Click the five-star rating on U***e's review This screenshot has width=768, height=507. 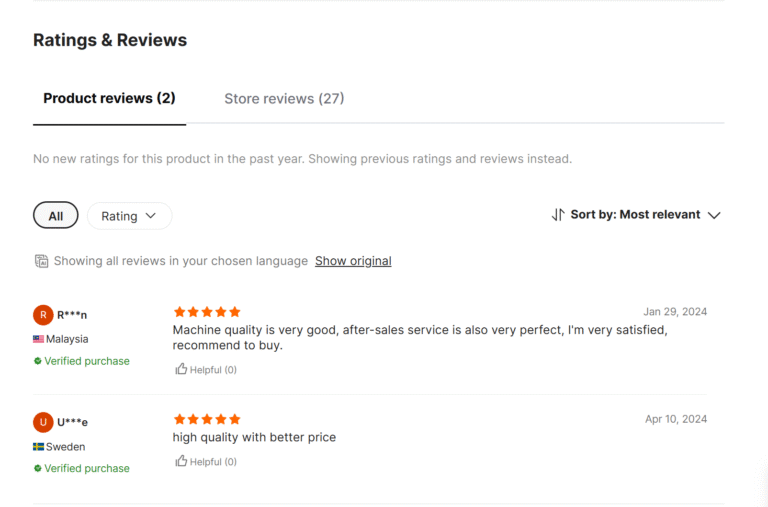(207, 419)
